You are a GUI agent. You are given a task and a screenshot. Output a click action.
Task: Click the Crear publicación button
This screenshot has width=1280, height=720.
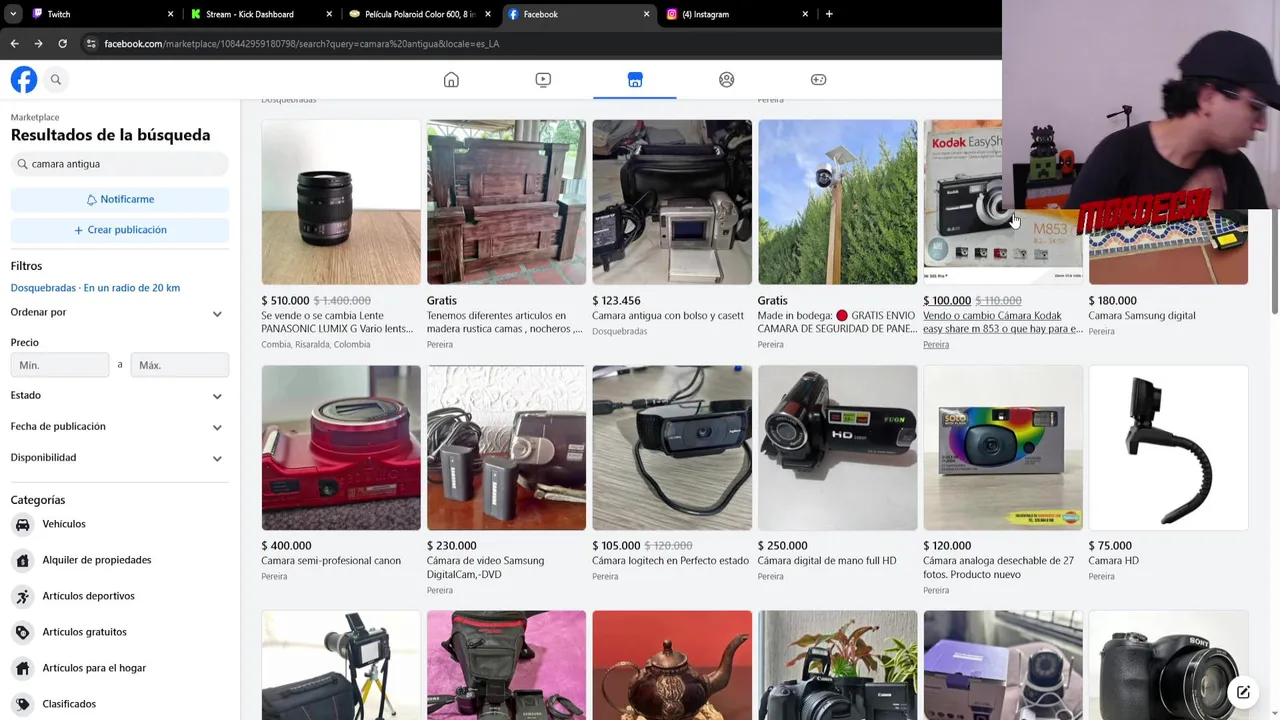[120, 230]
